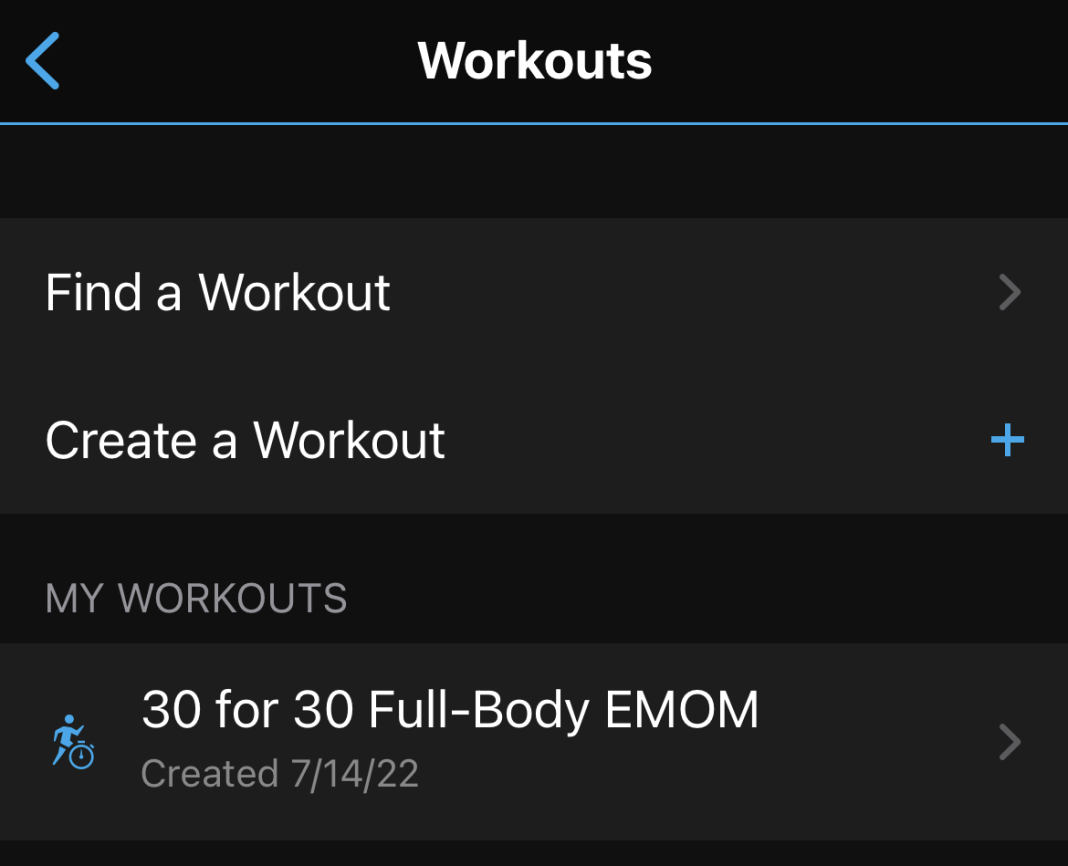
Task: Hit the navigation back arrow top left
Action: point(42,60)
